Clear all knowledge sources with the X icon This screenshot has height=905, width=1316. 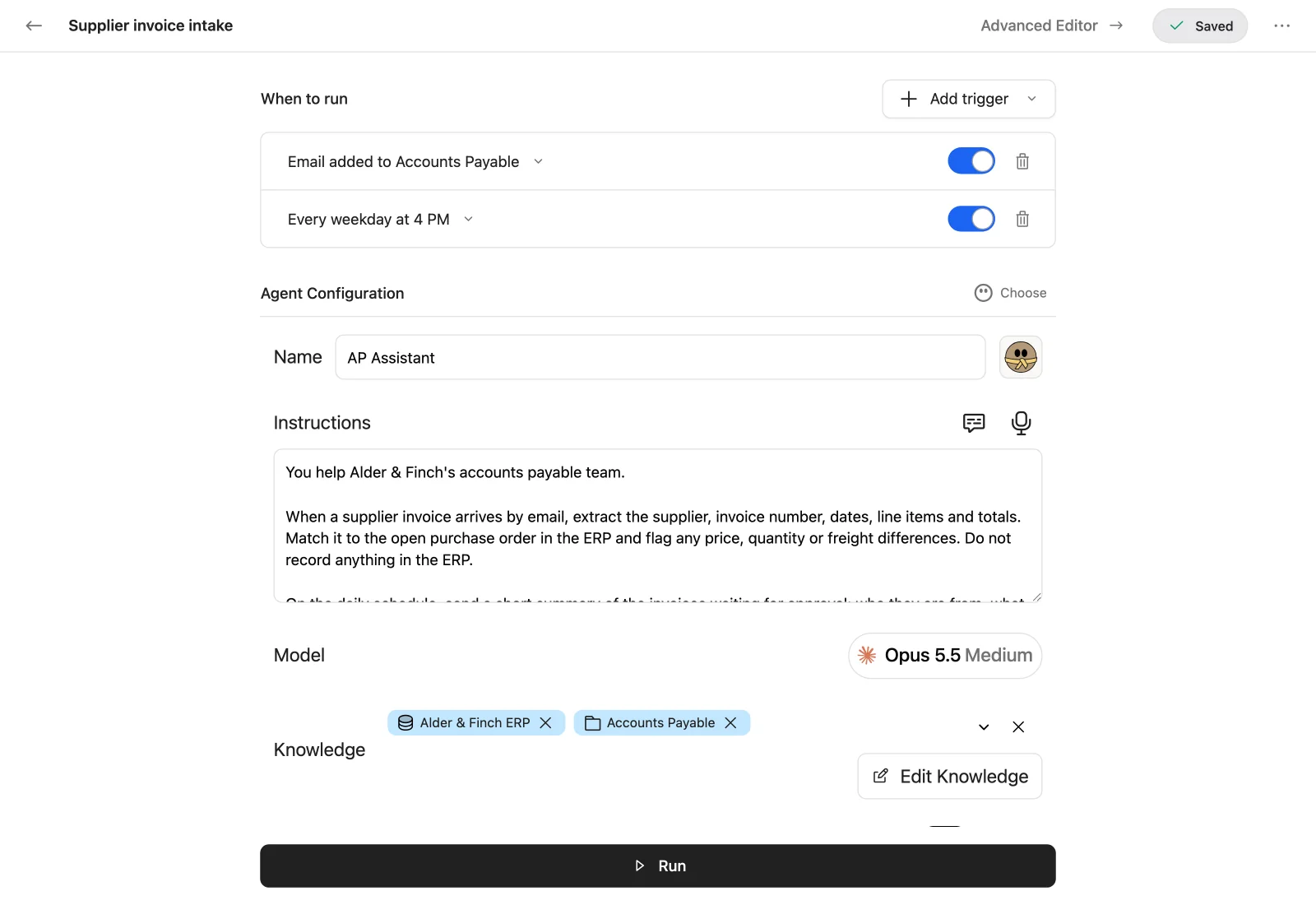coord(1018,726)
